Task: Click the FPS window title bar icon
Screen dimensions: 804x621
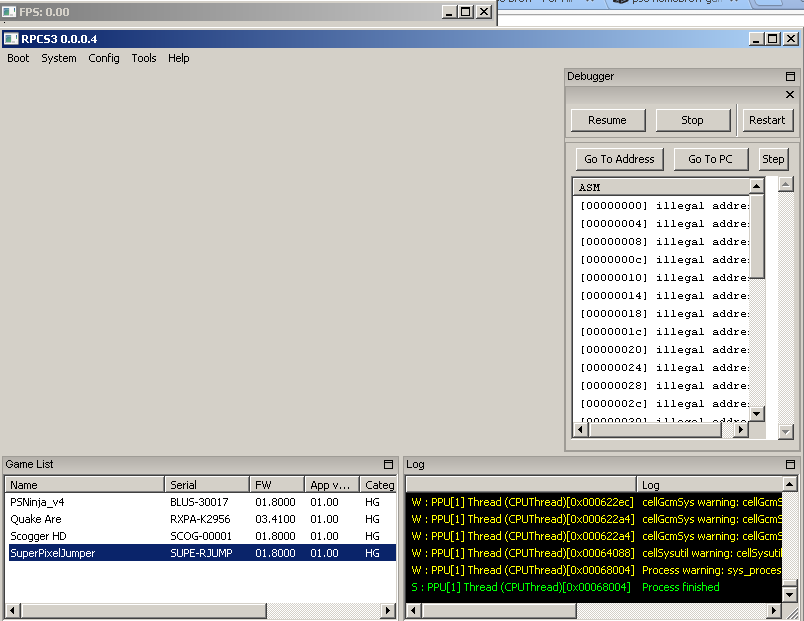Action: point(8,12)
